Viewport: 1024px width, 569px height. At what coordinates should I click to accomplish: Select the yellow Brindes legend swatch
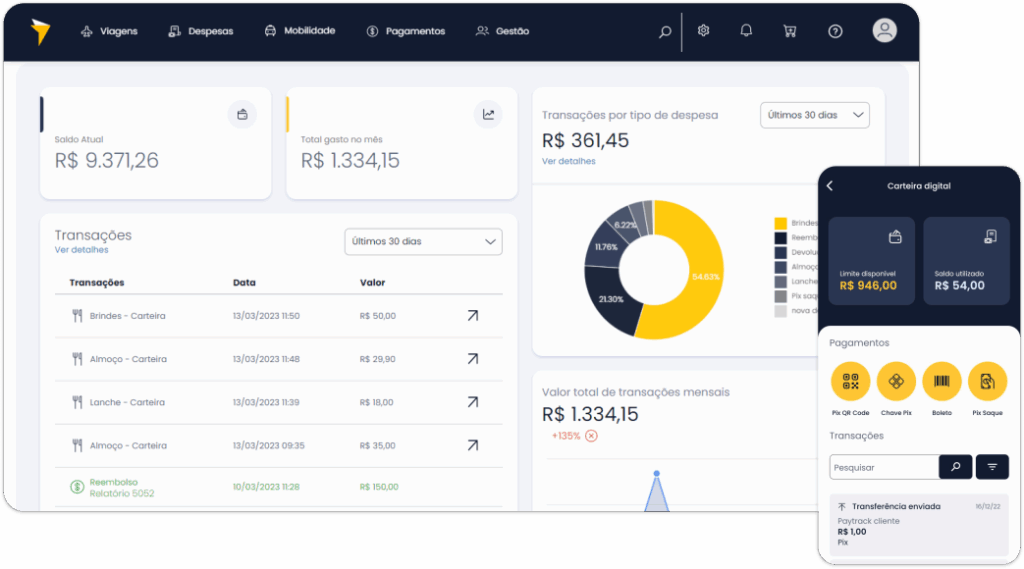(x=780, y=223)
